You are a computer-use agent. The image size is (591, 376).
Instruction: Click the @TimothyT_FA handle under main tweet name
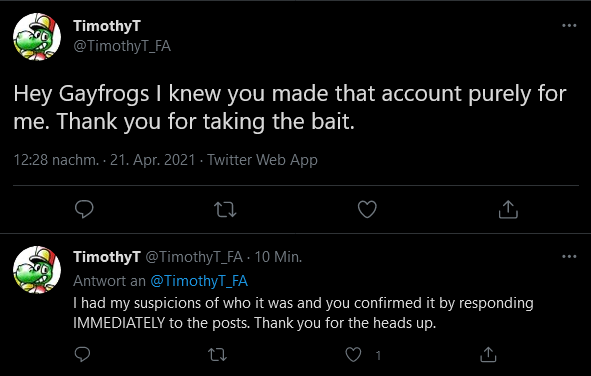point(122,46)
